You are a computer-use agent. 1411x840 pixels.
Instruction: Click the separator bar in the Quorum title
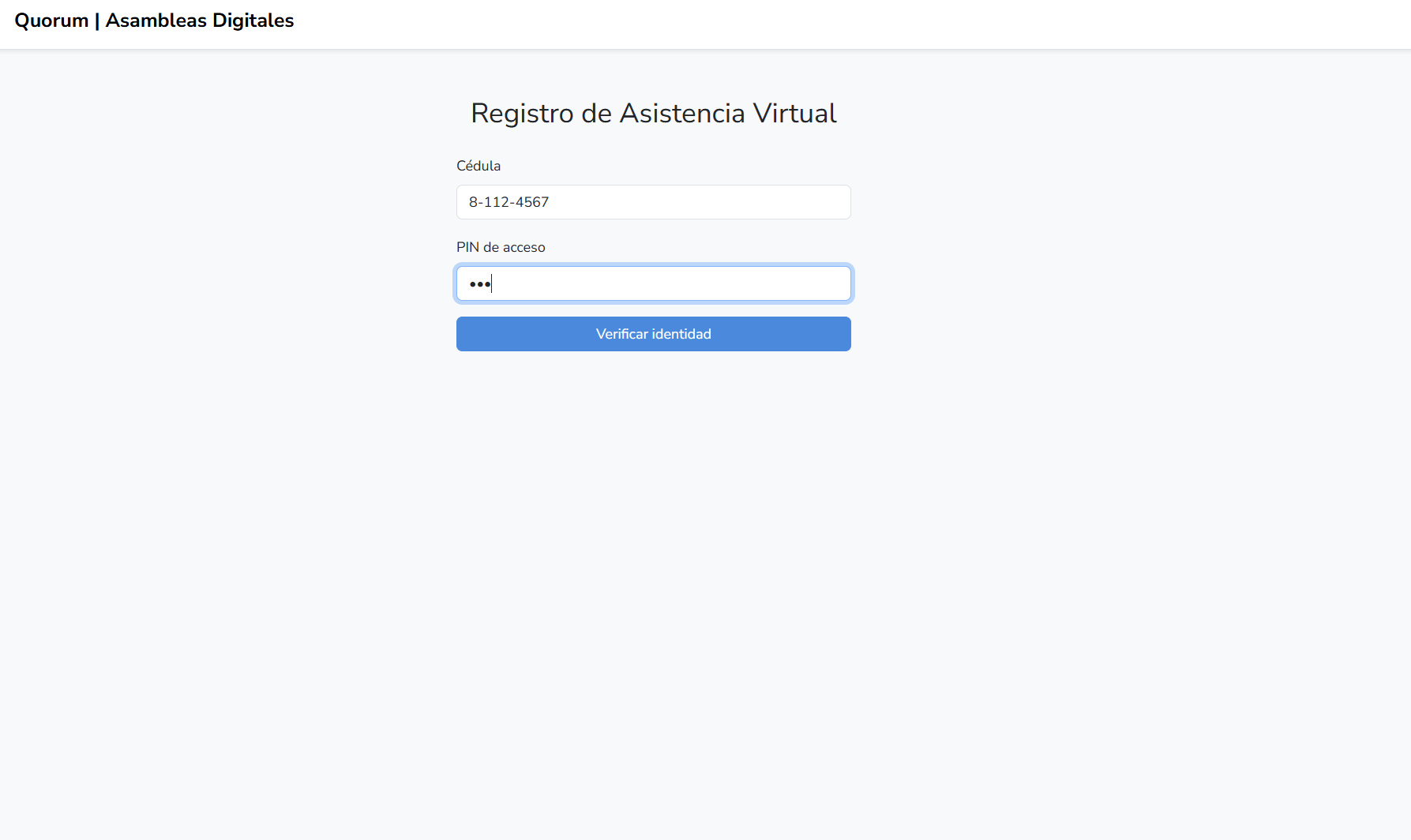pos(97,21)
